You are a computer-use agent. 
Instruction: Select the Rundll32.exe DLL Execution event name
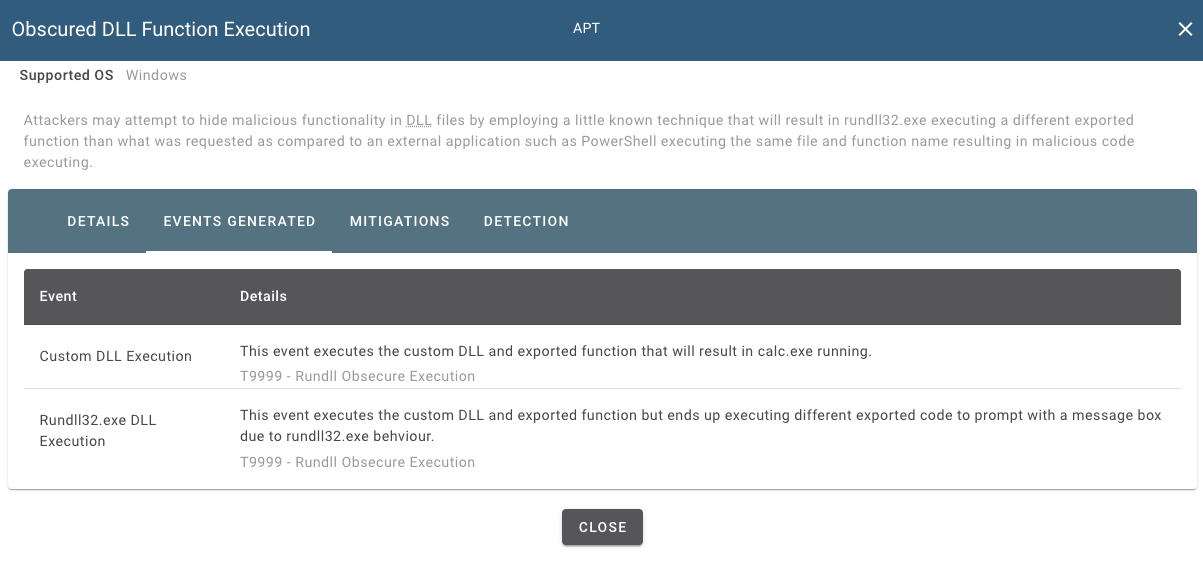point(98,431)
